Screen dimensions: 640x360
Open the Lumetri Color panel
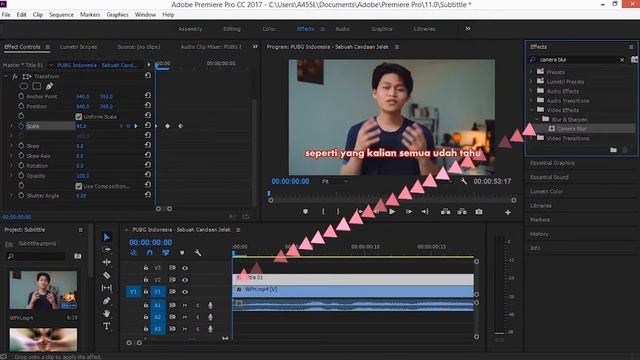coord(547,191)
